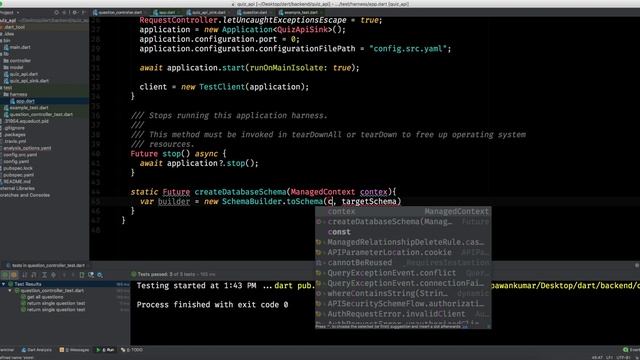Choose cannotBeReused completion suggestion

tap(403, 262)
